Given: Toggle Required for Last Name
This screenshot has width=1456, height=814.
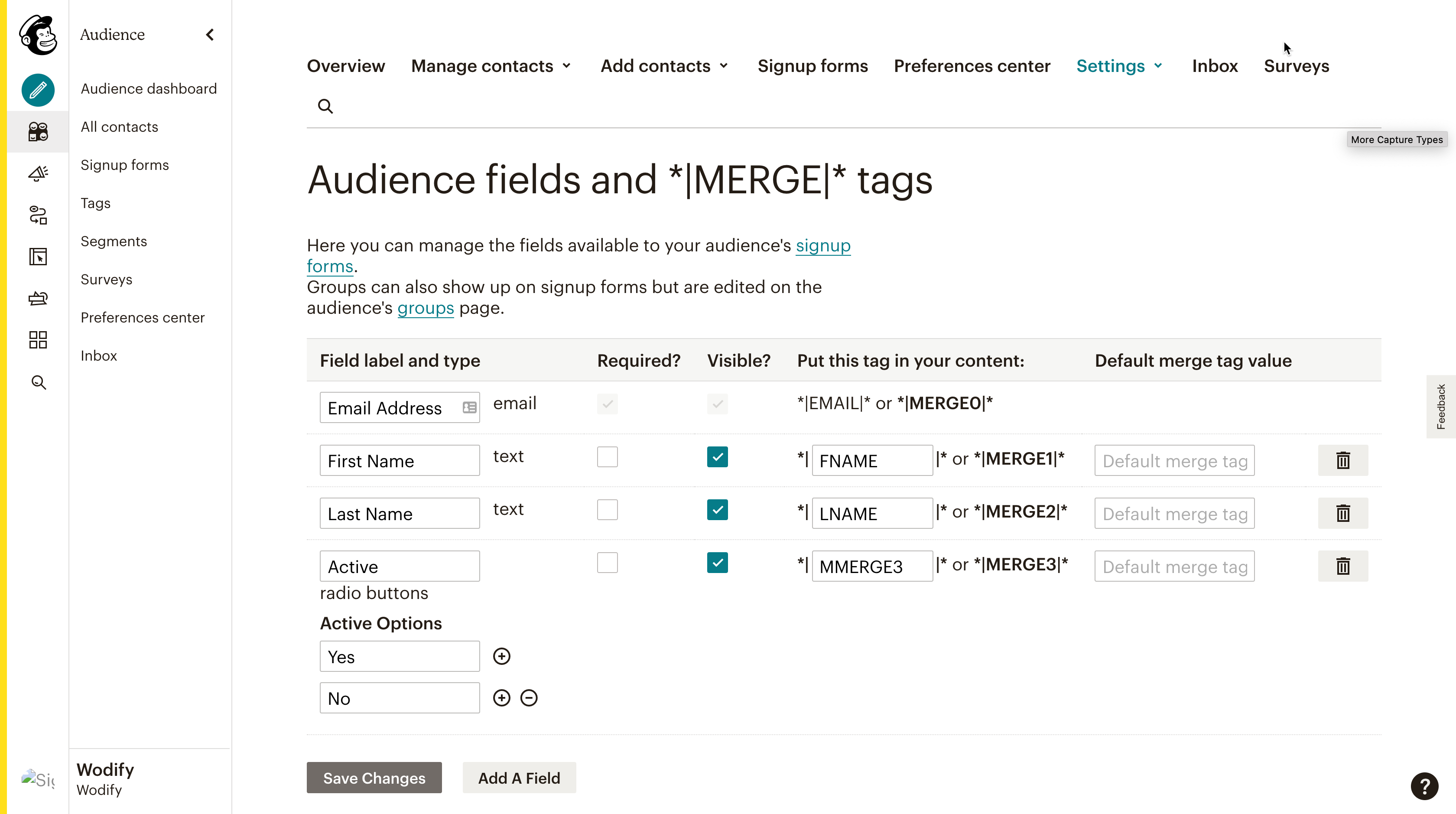Looking at the screenshot, I should pos(607,510).
